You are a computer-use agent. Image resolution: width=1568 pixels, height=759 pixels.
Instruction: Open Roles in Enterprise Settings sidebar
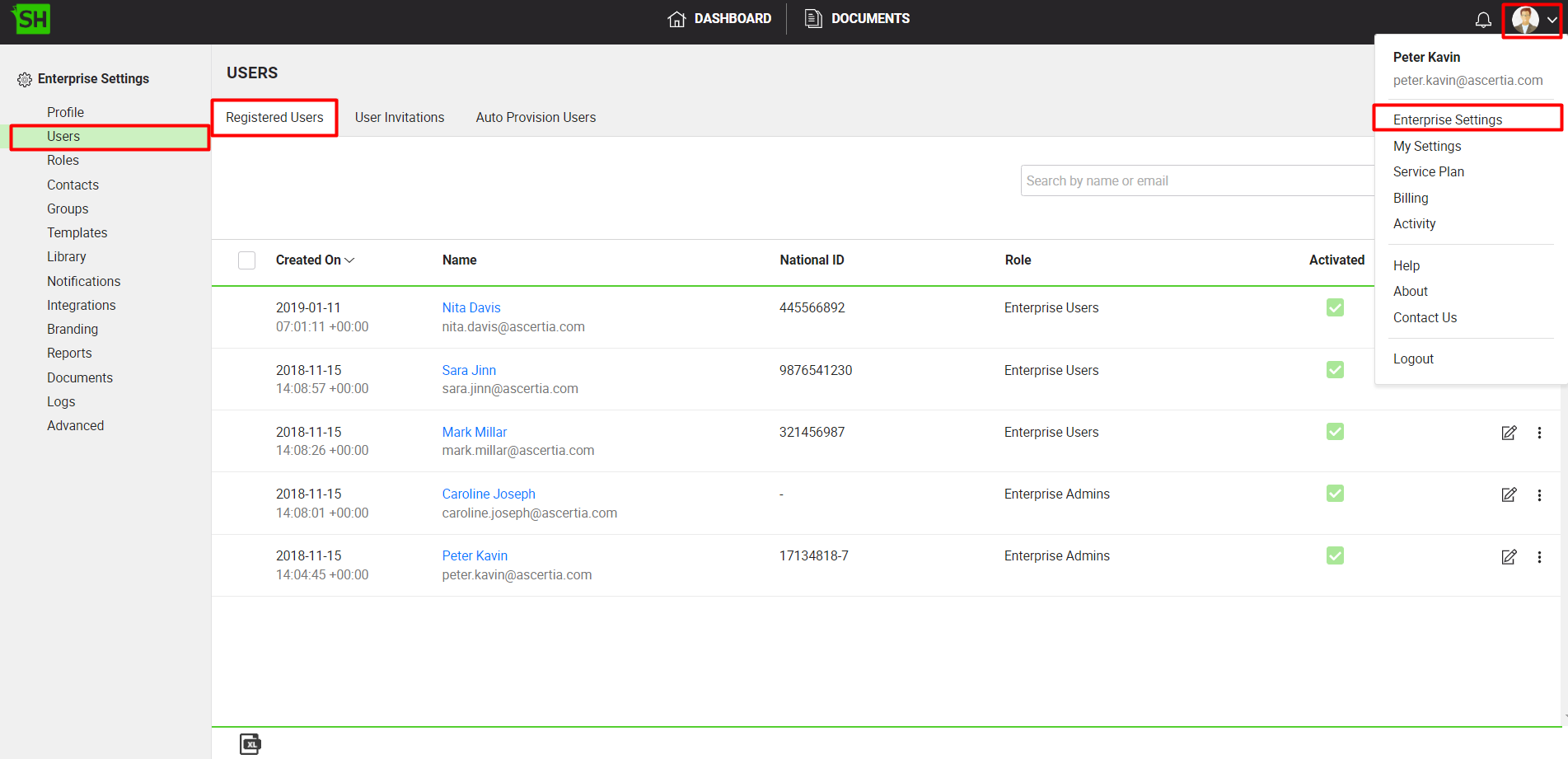(63, 160)
